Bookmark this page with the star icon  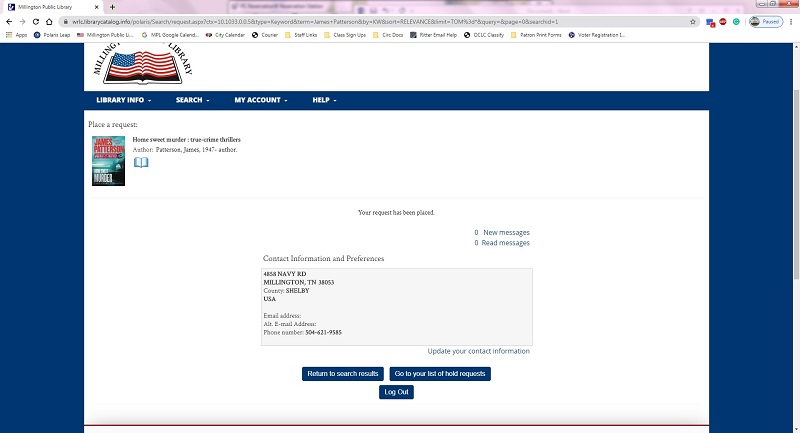pyautogui.click(x=693, y=21)
